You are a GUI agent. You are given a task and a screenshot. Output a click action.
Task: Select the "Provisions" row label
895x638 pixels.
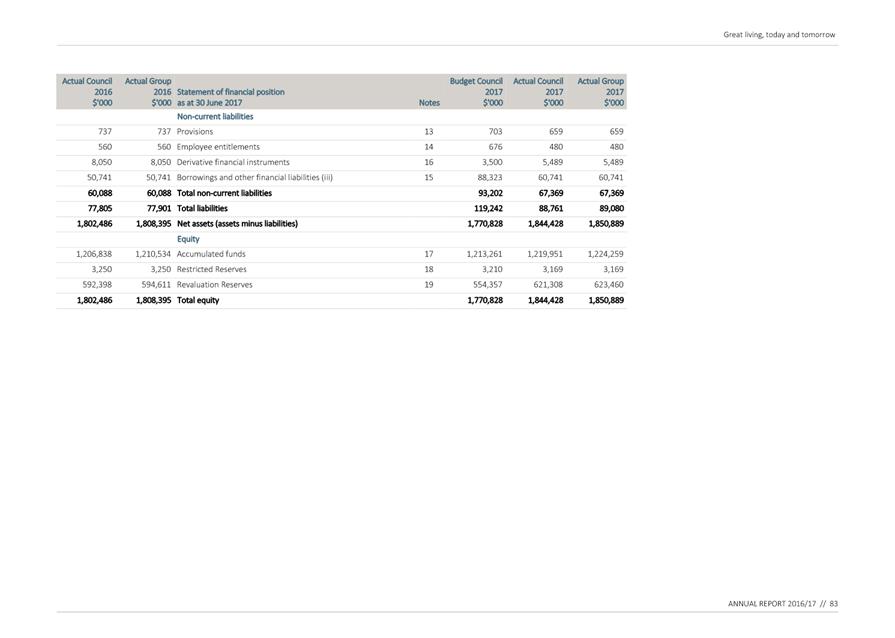point(195,132)
